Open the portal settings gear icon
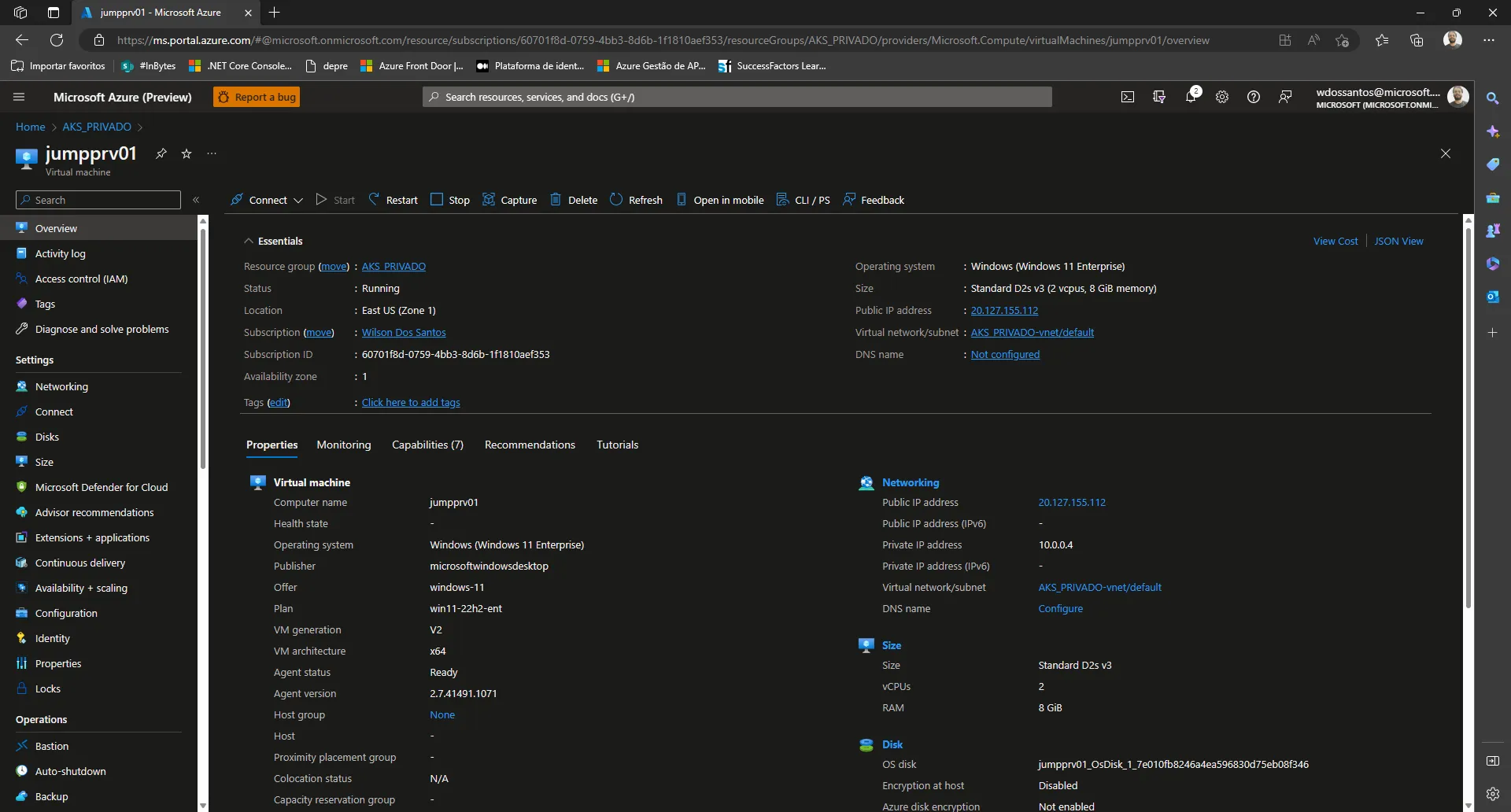The width and height of the screenshot is (1511, 812). click(1222, 97)
